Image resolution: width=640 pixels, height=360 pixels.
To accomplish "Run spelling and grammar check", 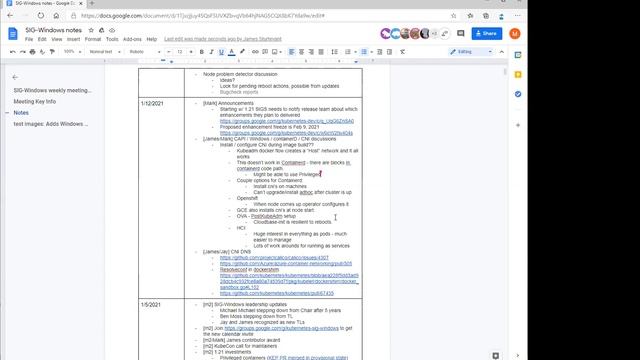I will point(42,52).
